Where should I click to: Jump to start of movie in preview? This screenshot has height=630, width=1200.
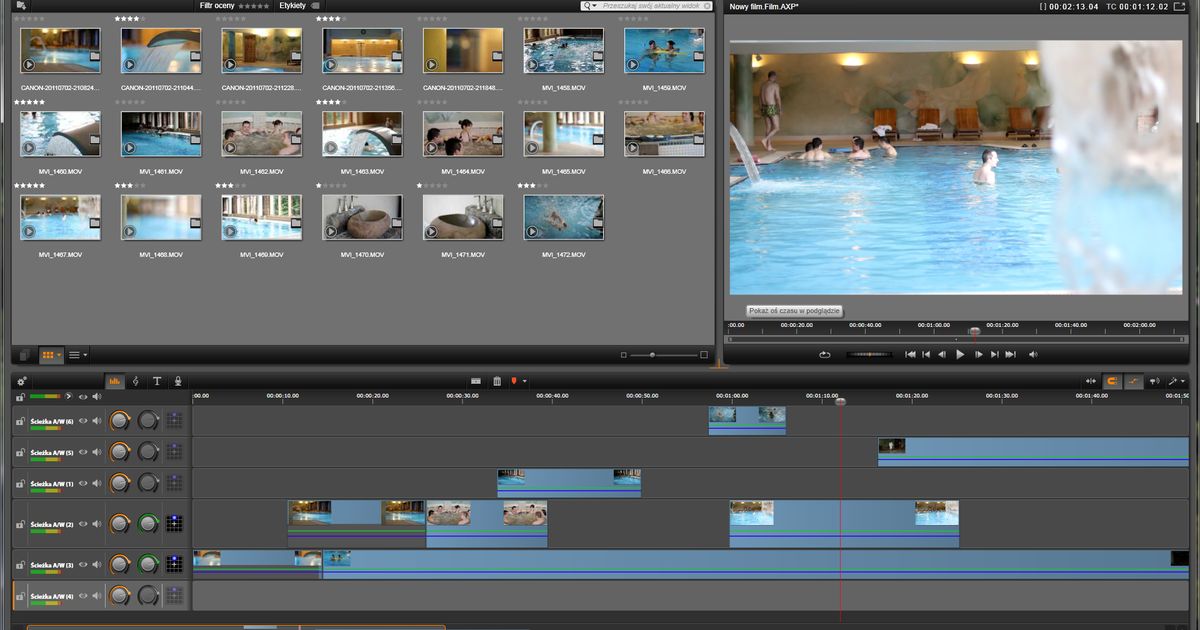pos(910,354)
